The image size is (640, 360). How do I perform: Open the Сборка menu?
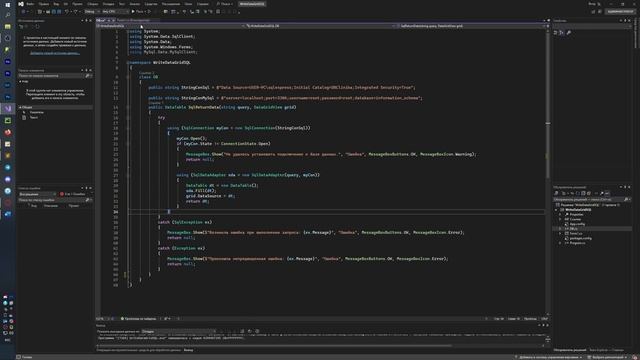click(x=93, y=4)
